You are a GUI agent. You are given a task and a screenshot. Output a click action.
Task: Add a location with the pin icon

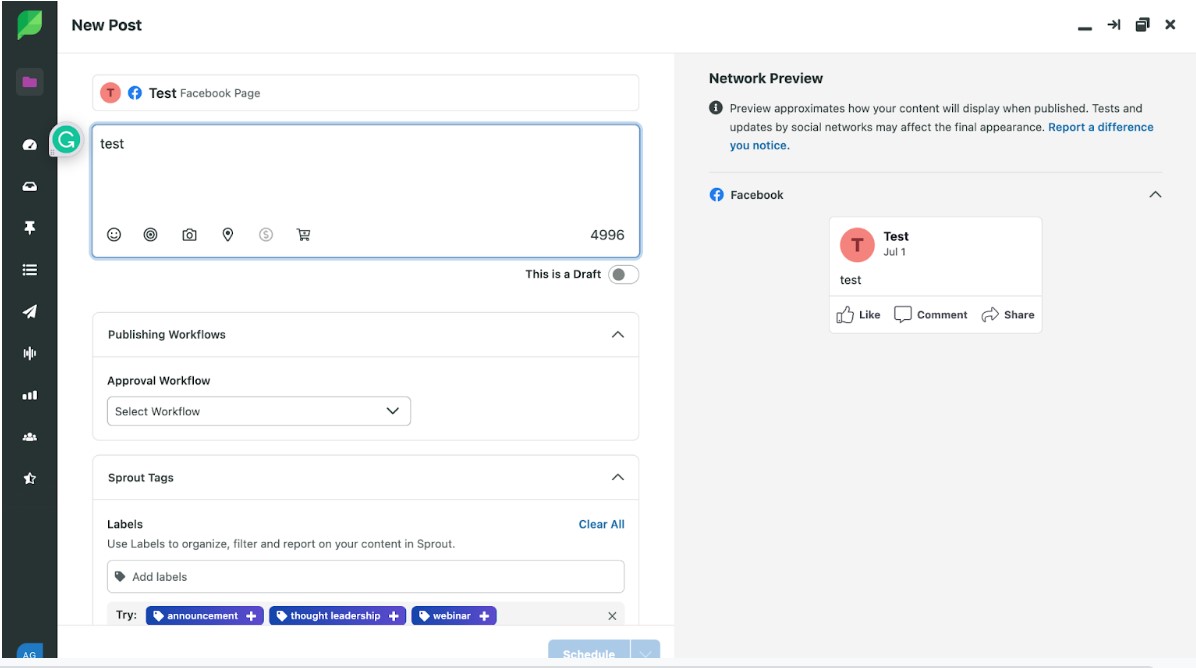click(227, 234)
